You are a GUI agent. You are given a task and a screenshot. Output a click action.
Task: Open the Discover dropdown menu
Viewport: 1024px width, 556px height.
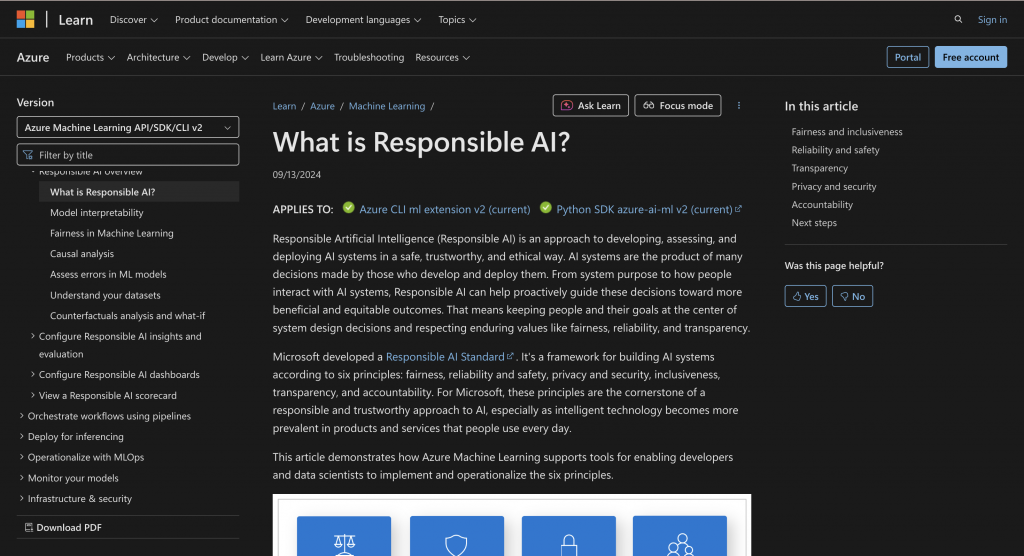click(x=134, y=20)
